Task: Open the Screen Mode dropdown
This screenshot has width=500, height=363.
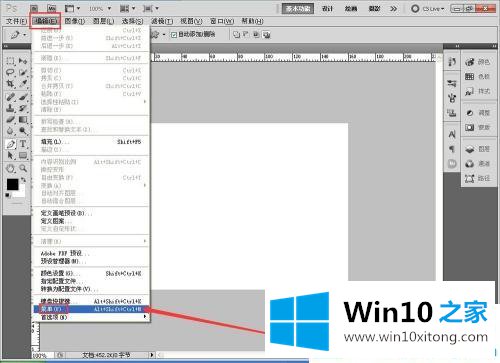Action: [x=151, y=8]
